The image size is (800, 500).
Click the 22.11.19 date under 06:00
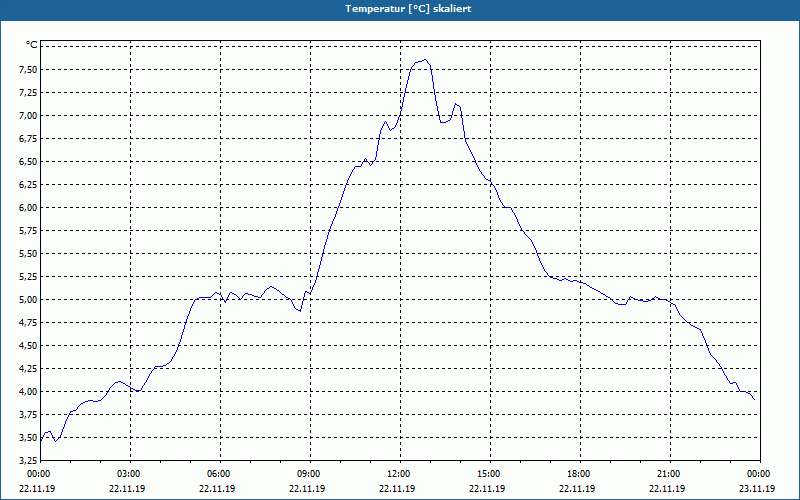pos(217,489)
